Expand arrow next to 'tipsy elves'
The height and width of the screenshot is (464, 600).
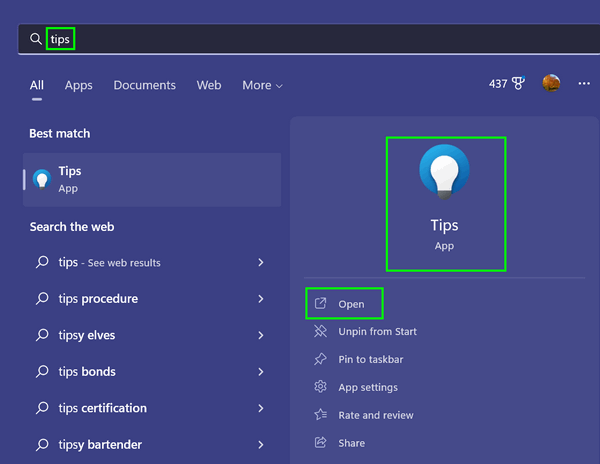tap(261, 335)
